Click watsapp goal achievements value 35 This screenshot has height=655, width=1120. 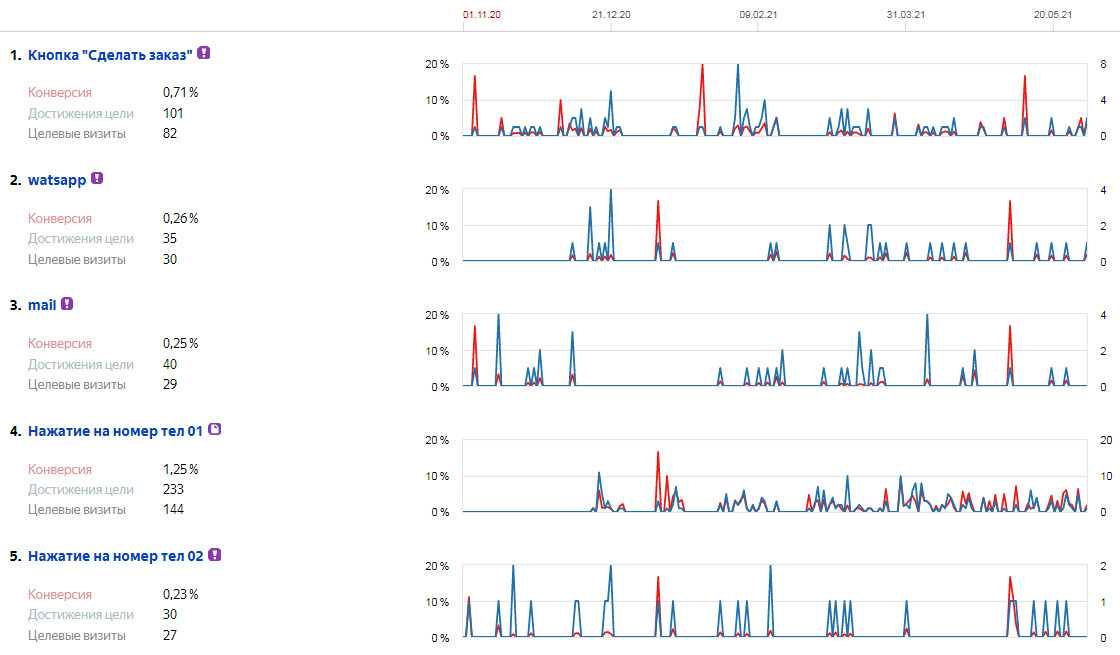pos(170,239)
